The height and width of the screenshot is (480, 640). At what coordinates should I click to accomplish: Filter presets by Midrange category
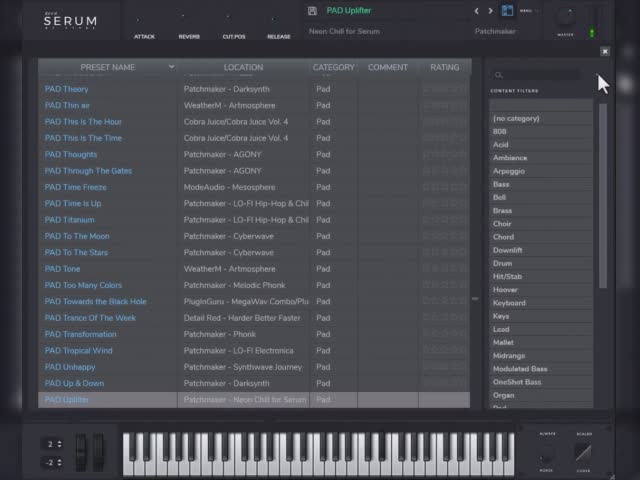pyautogui.click(x=541, y=356)
